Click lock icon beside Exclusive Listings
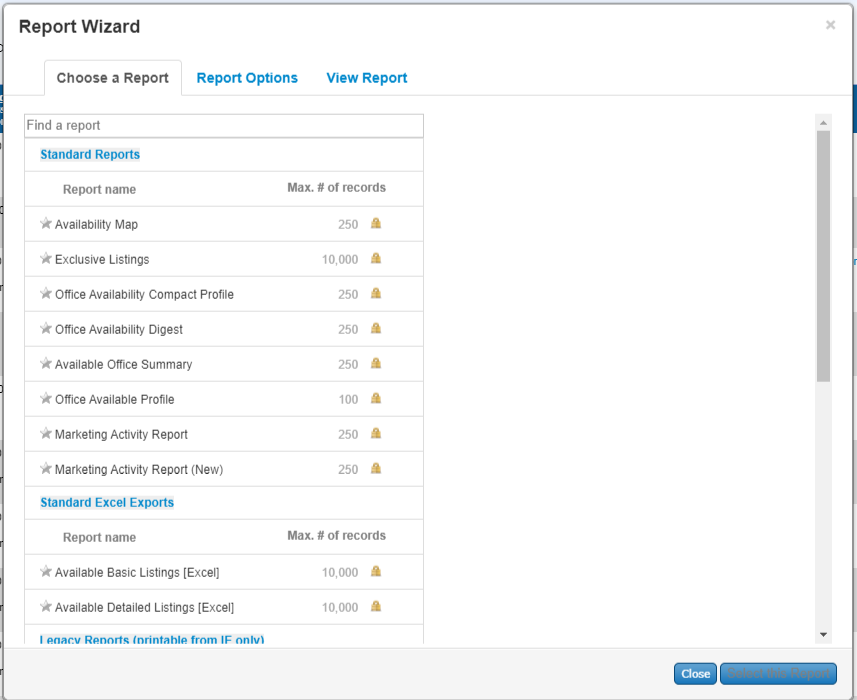Screen dimensions: 857x700 coord(376,258)
